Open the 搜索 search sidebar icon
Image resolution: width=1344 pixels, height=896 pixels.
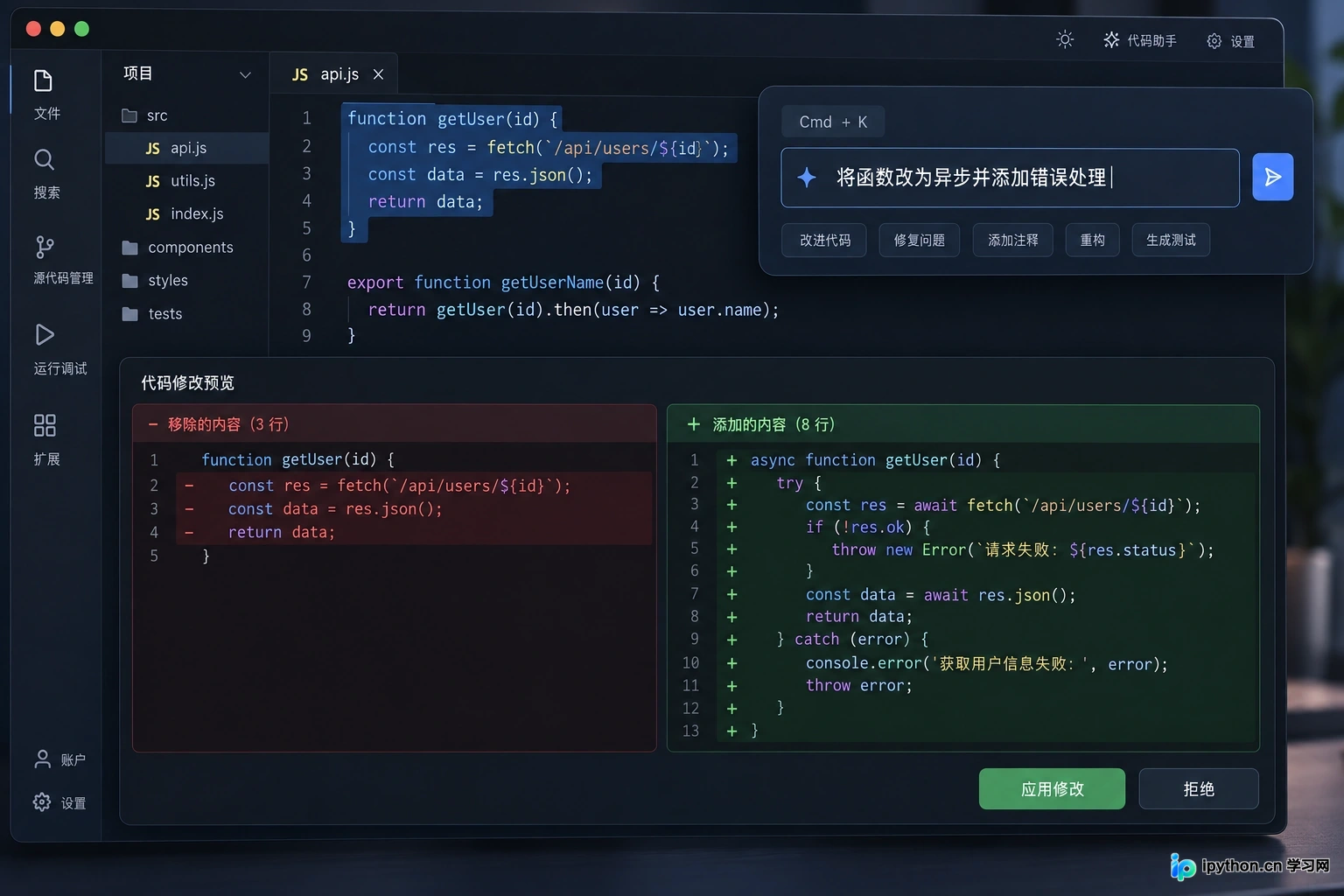[x=45, y=159]
